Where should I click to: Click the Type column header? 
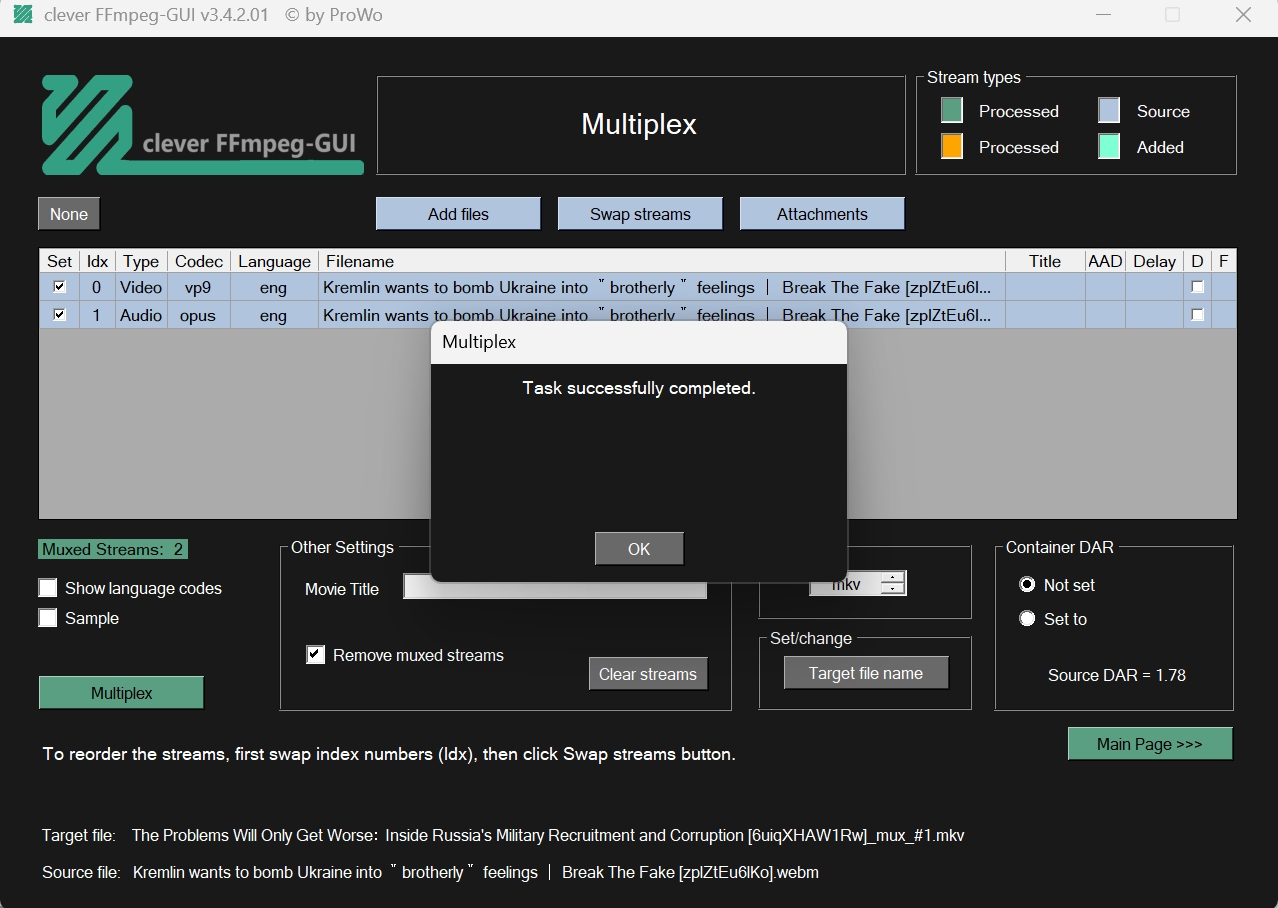point(141,261)
